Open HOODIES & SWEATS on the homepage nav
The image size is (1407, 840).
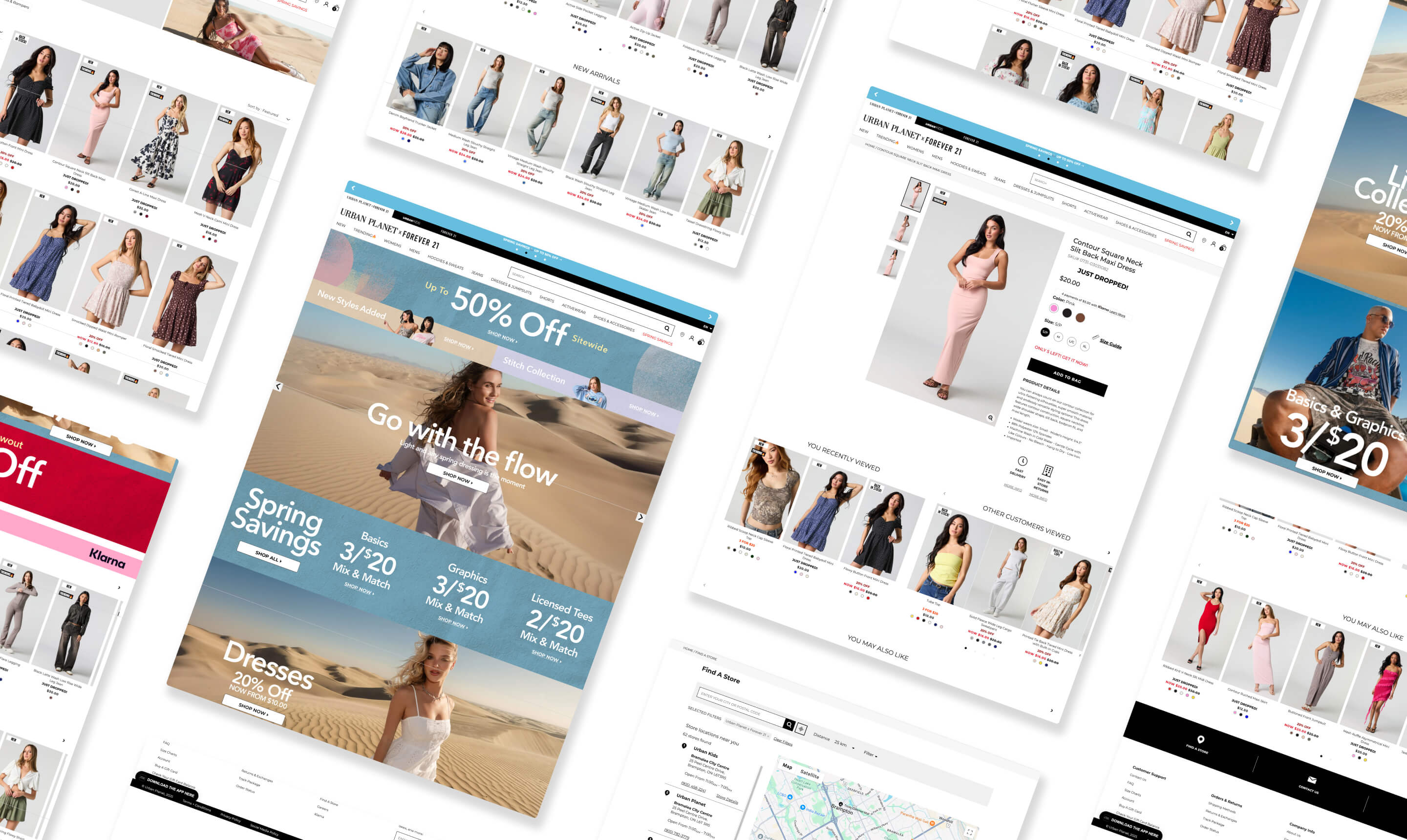[446, 263]
